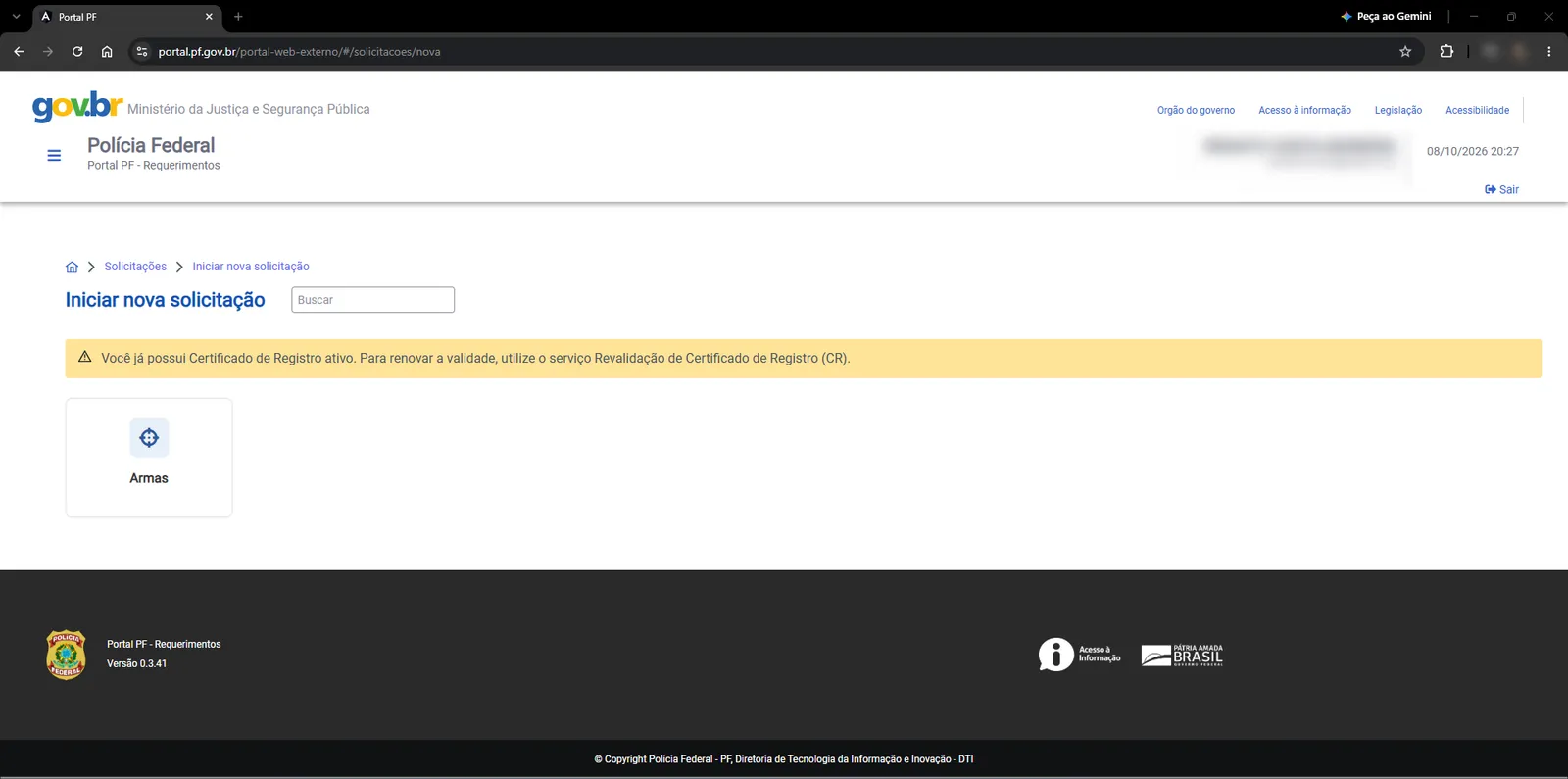Click the Ministério da Justiça e Segurança Pública text
Viewport: 1568px width, 779px height.
pyautogui.click(x=248, y=109)
